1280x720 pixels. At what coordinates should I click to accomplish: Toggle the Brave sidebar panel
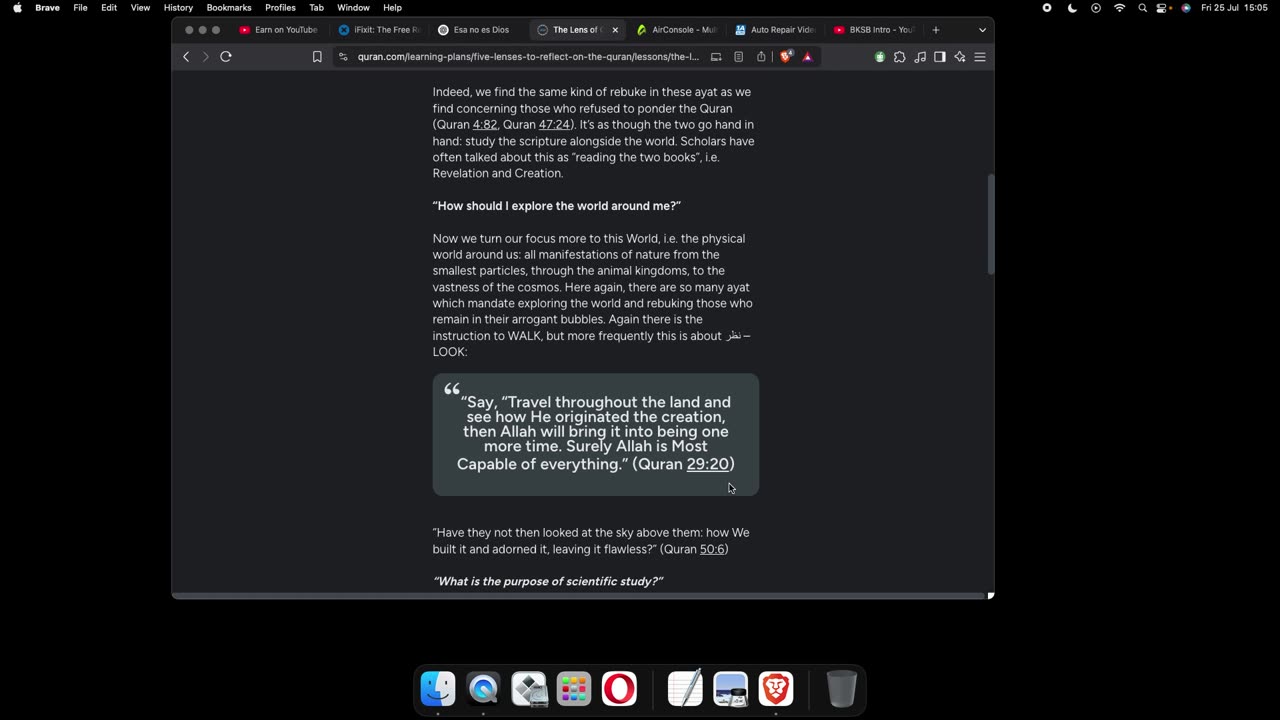pyautogui.click(x=940, y=57)
